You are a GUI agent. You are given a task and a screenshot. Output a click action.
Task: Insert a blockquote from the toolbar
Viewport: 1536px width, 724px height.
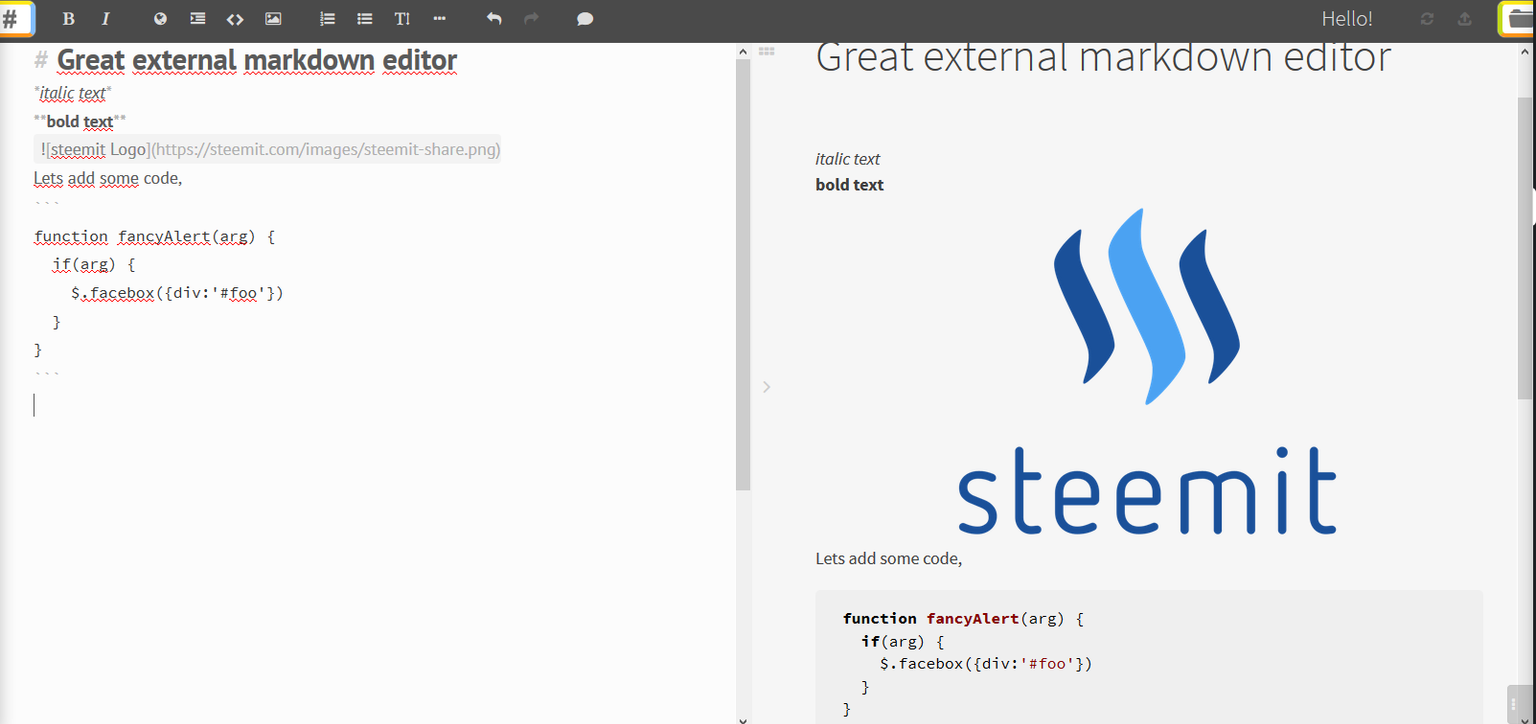pos(198,19)
